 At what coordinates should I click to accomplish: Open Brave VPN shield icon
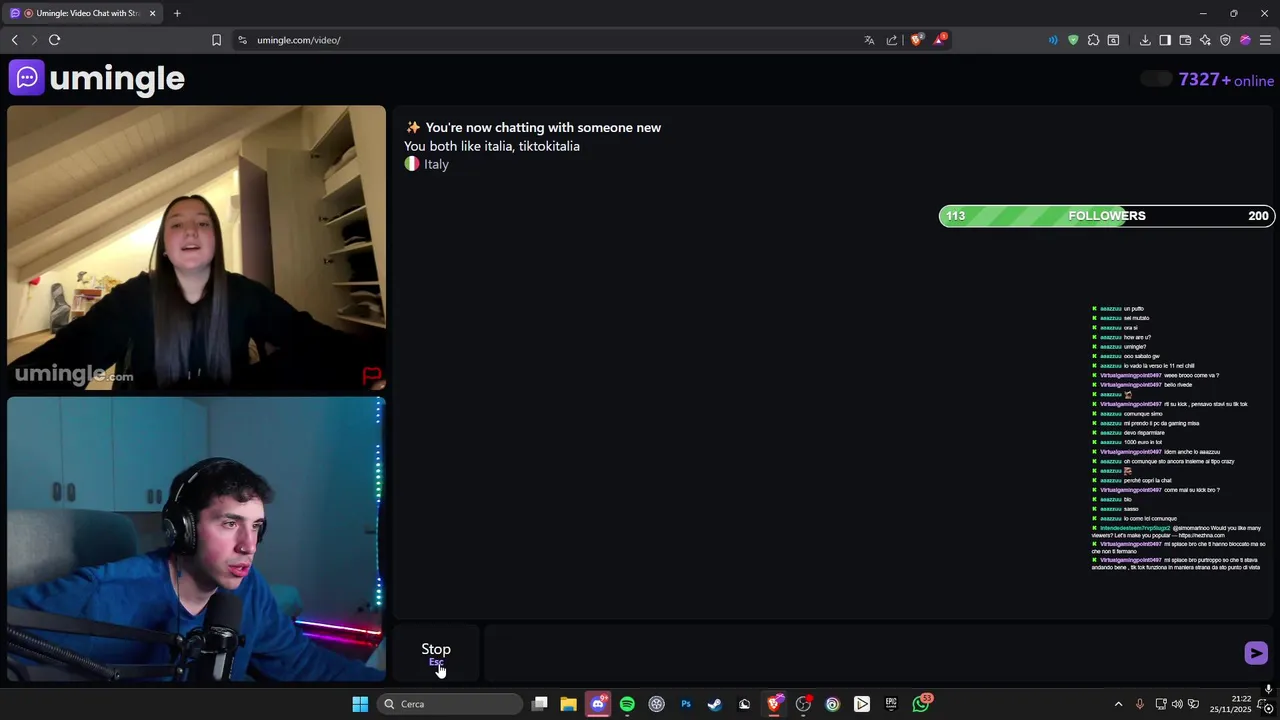pyautogui.click(x=1225, y=40)
